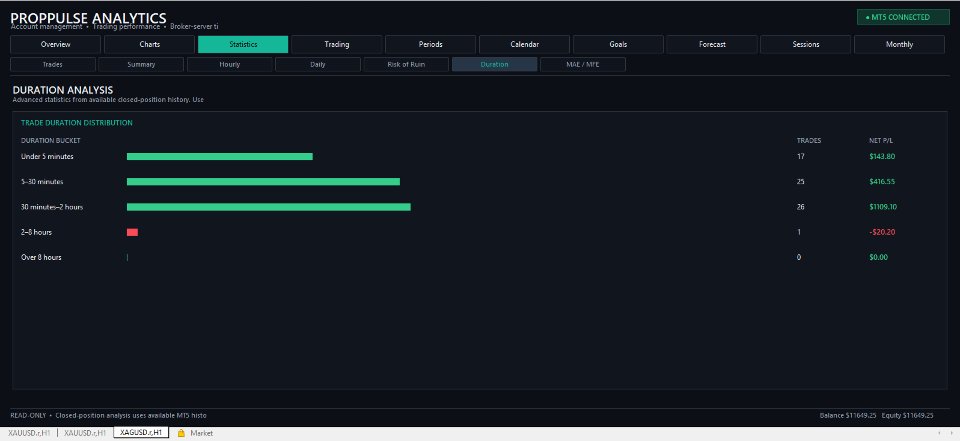Image resolution: width=960 pixels, height=441 pixels.
Task: Click the MT5 CONNECTED status button
Action: [903, 17]
